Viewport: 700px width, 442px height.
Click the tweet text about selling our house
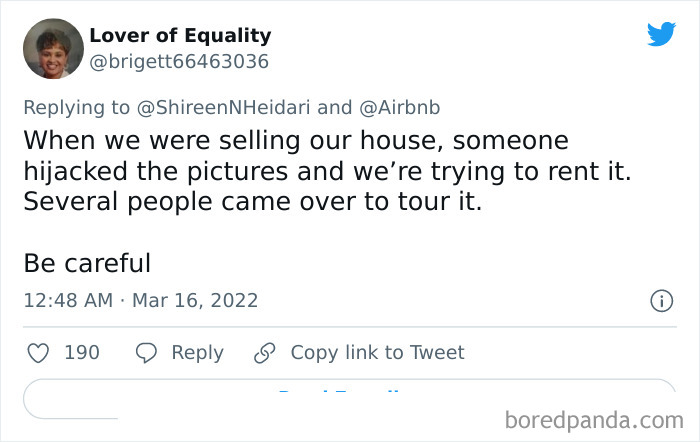point(326,170)
